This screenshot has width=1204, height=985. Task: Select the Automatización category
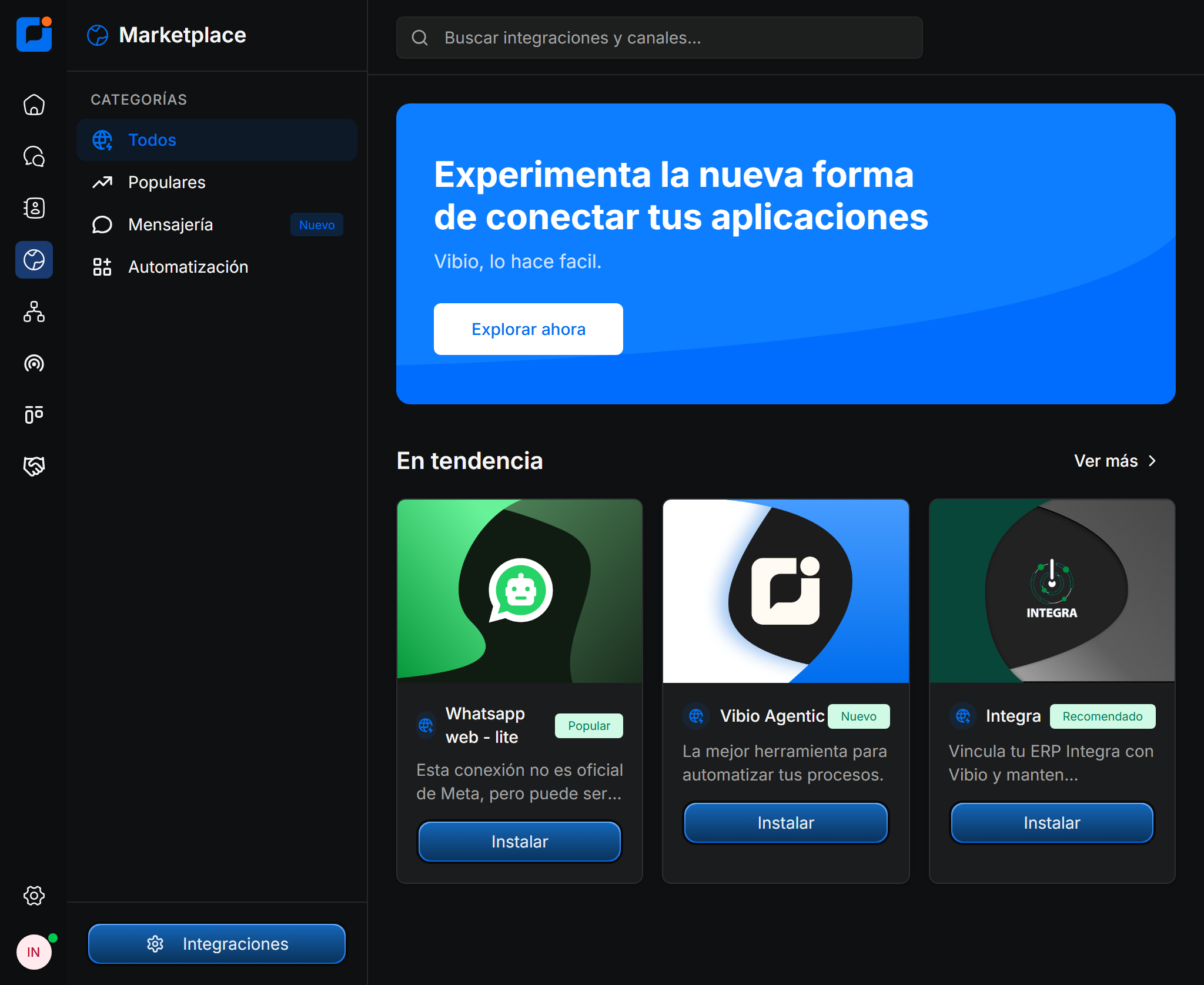pyautogui.click(x=188, y=266)
